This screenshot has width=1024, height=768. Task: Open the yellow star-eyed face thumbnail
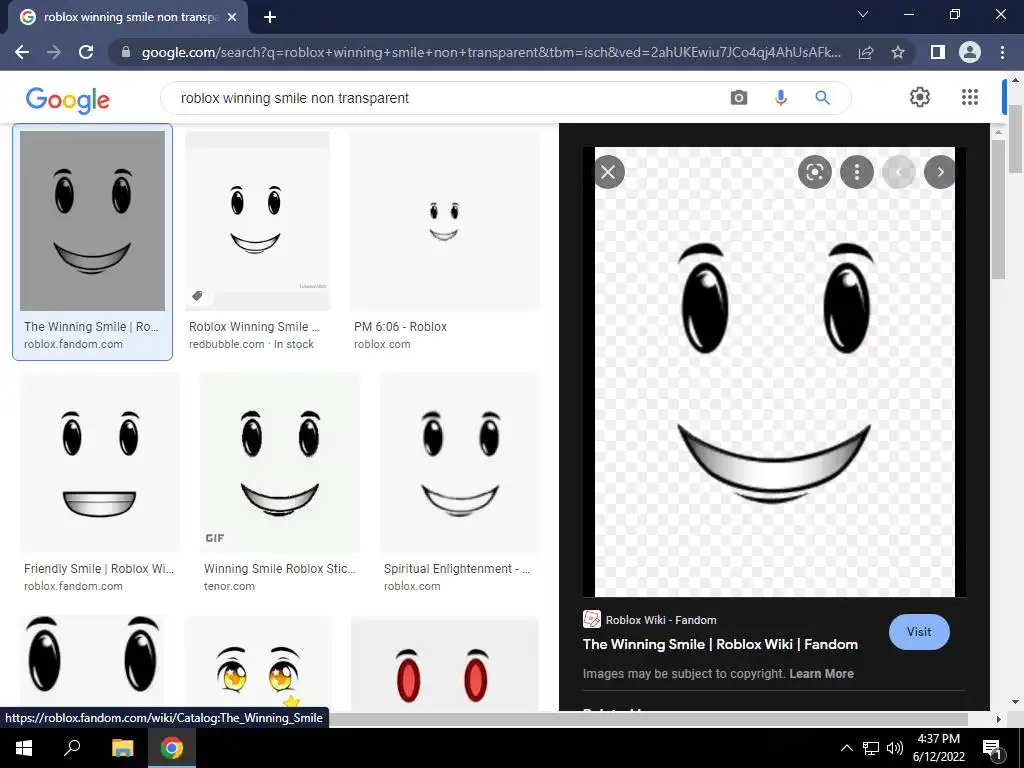coord(258,663)
